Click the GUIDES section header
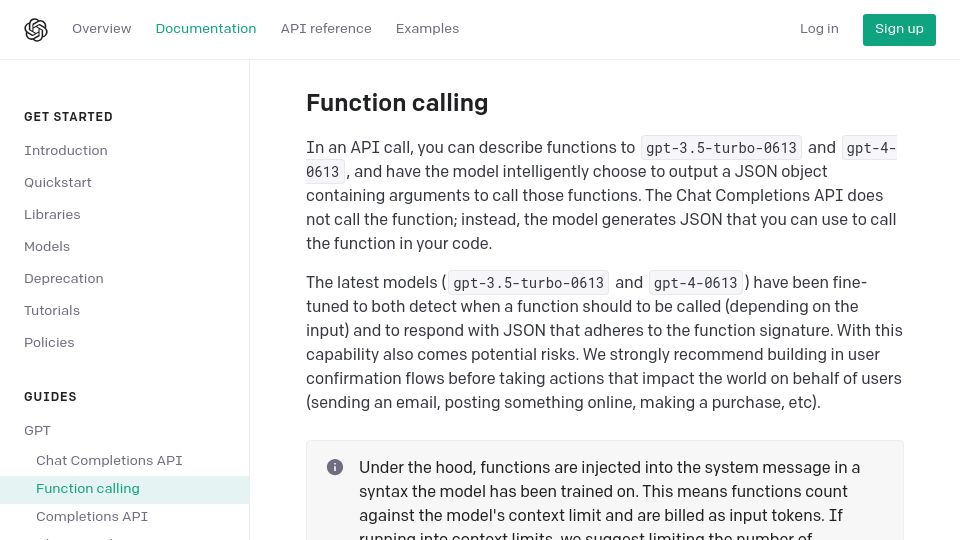 pyautogui.click(x=50, y=397)
